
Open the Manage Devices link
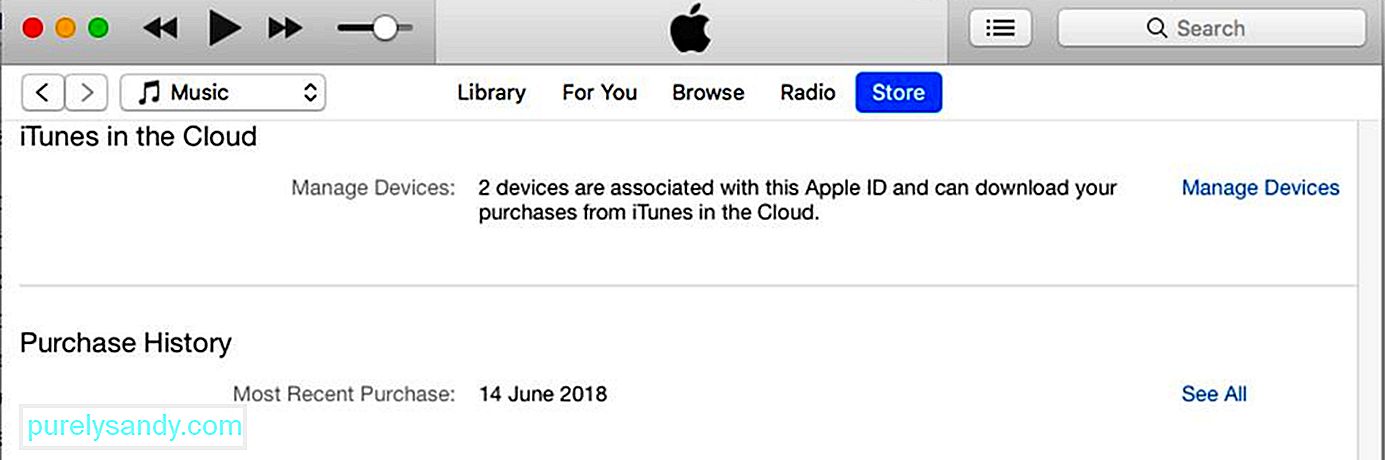(x=1260, y=188)
